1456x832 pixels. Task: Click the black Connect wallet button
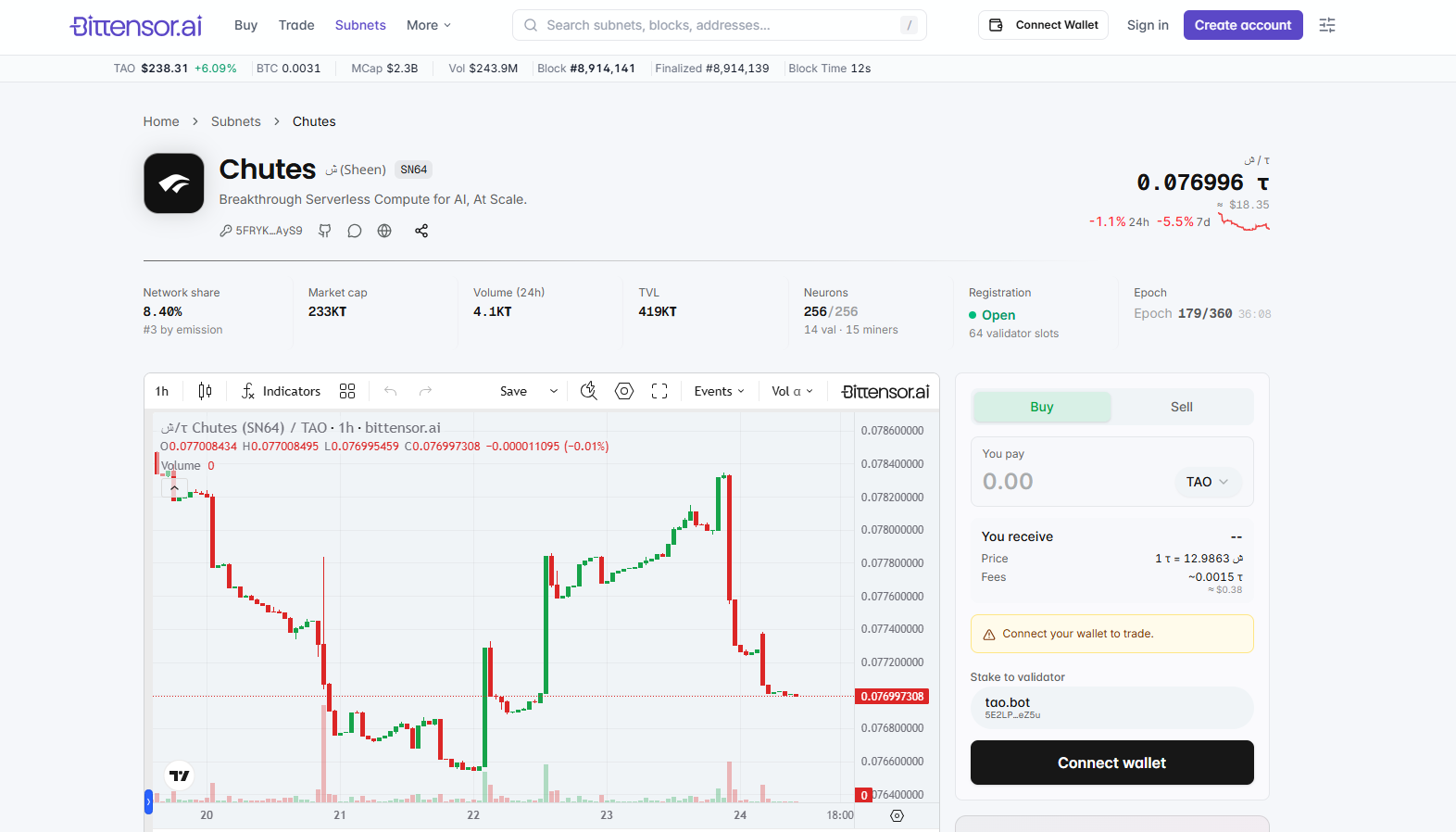(1112, 763)
